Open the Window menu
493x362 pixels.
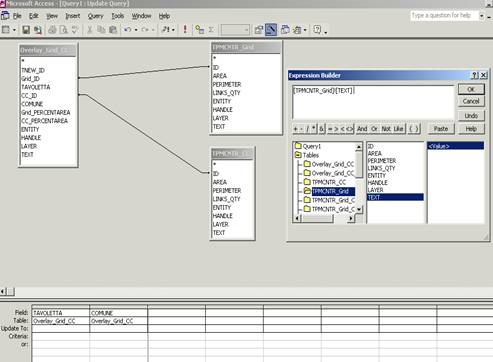point(141,16)
